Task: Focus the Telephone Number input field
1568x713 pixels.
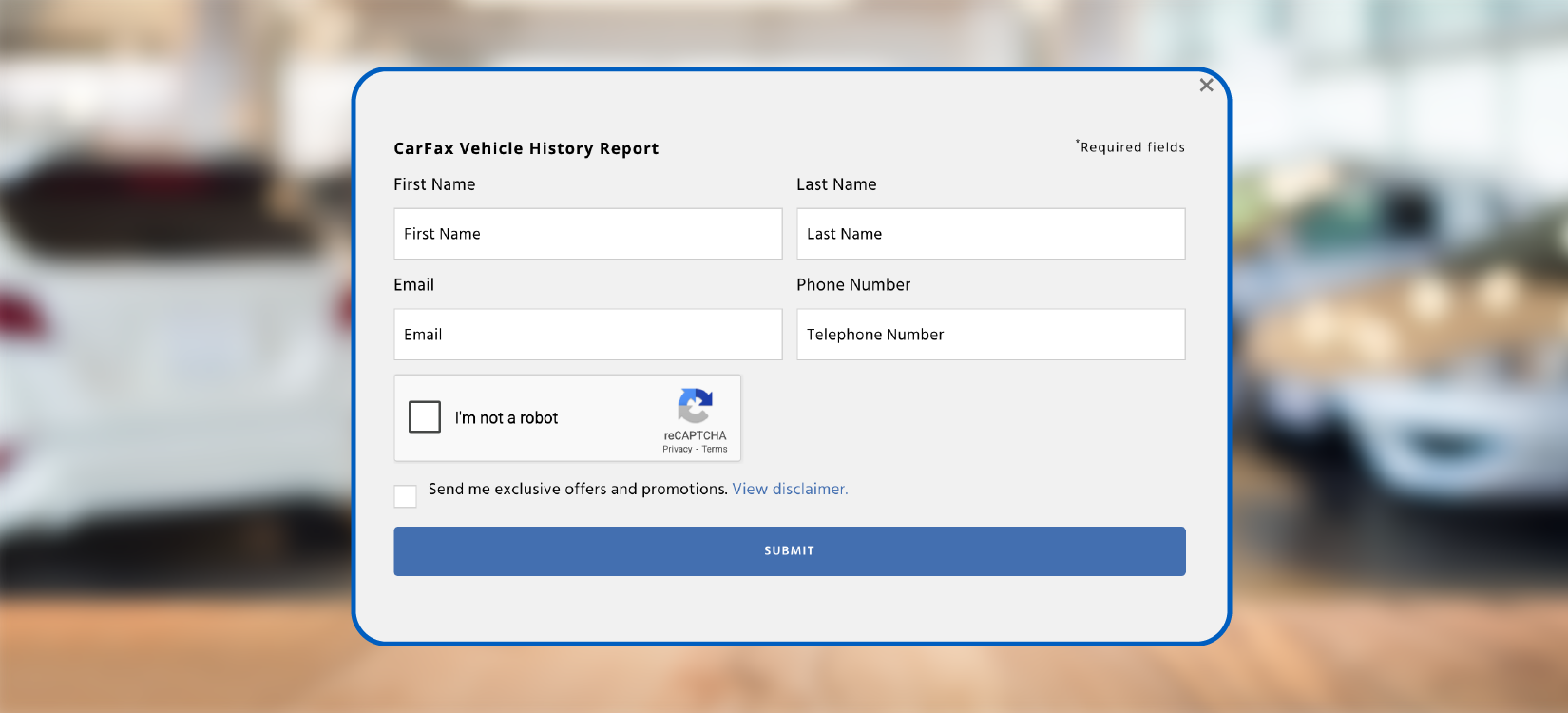Action: point(991,335)
